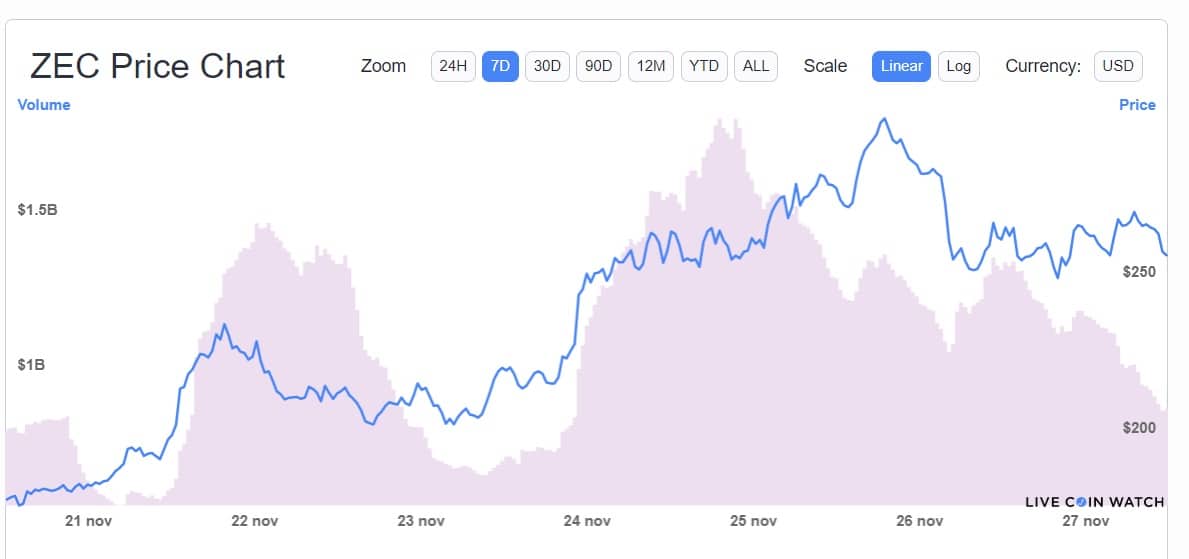Screen dimensions: 1189x559
Task: Click the $250 price axis tick
Action: coord(1138,272)
